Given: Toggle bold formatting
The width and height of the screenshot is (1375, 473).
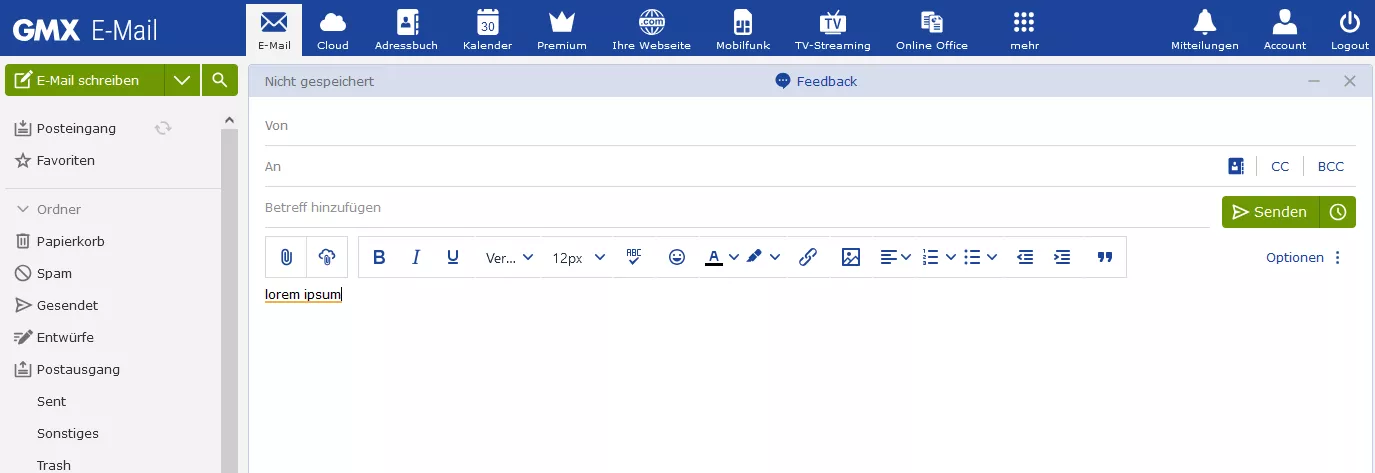Looking at the screenshot, I should 379,257.
